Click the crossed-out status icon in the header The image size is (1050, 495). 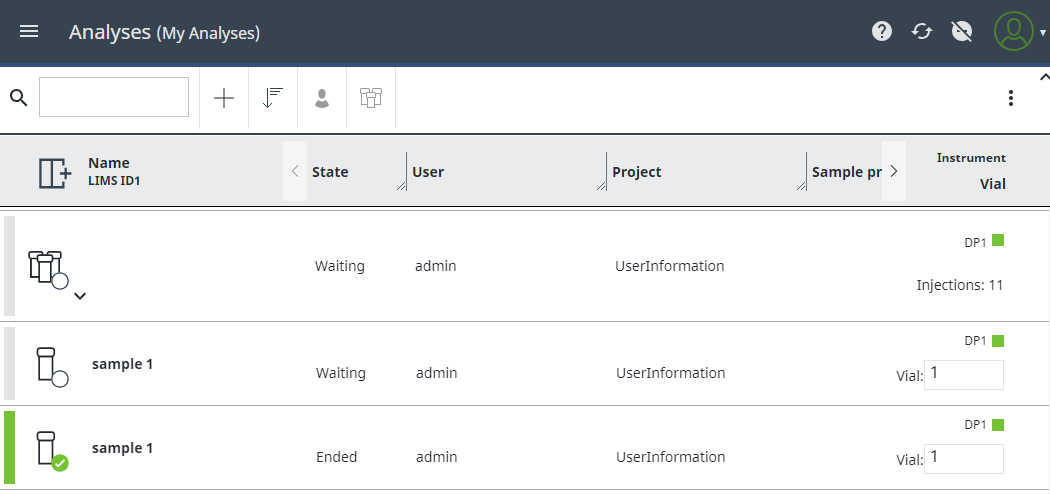[x=962, y=31]
